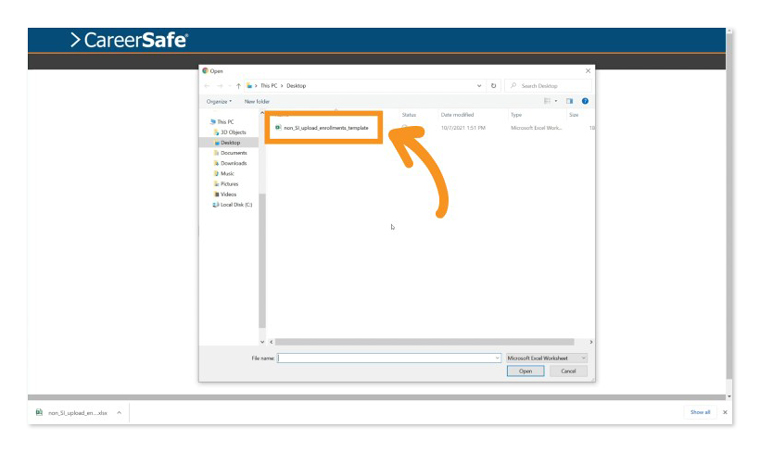Sort by the Status column header

[x=409, y=115]
